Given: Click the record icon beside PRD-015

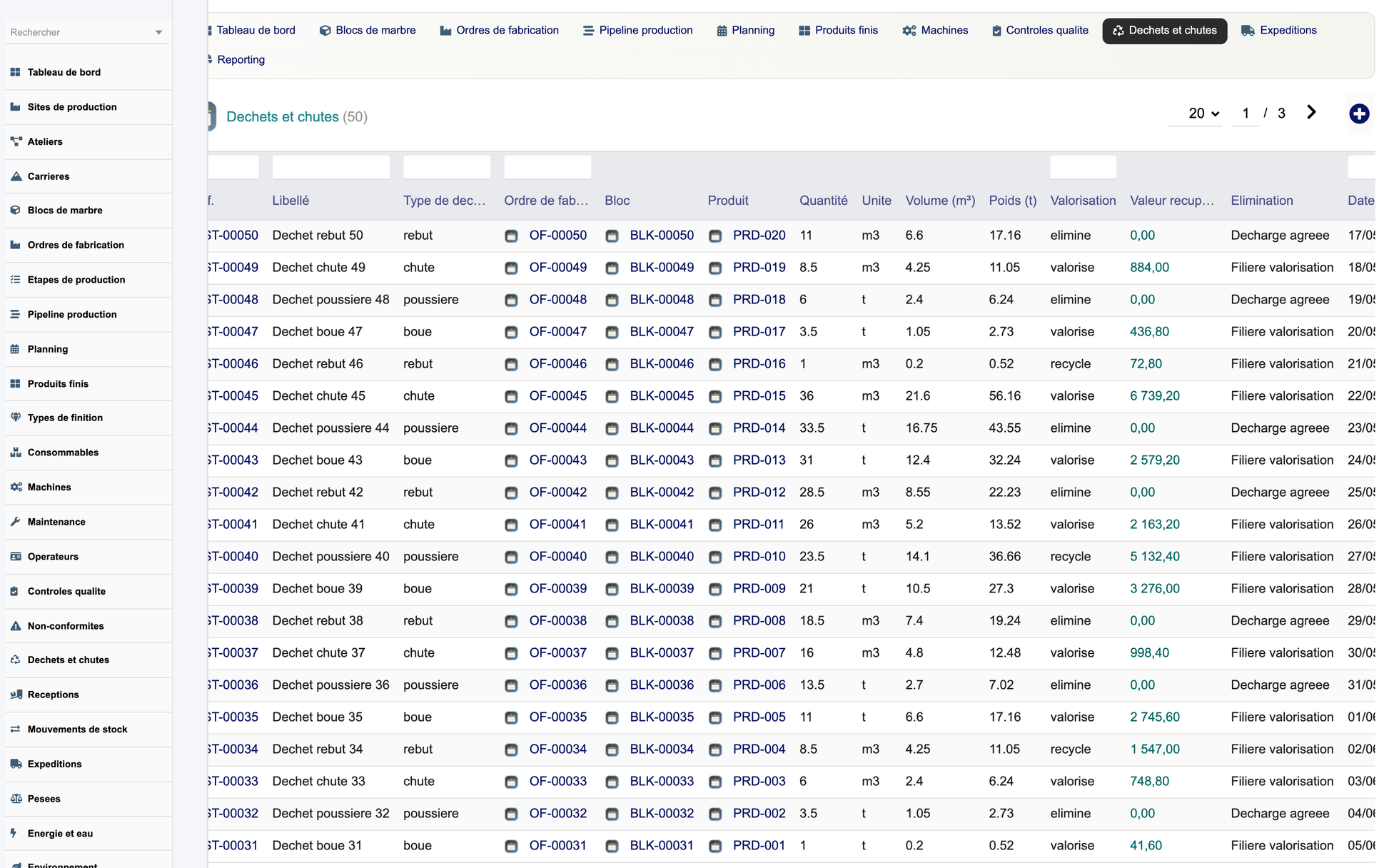Looking at the screenshot, I should pos(715,397).
